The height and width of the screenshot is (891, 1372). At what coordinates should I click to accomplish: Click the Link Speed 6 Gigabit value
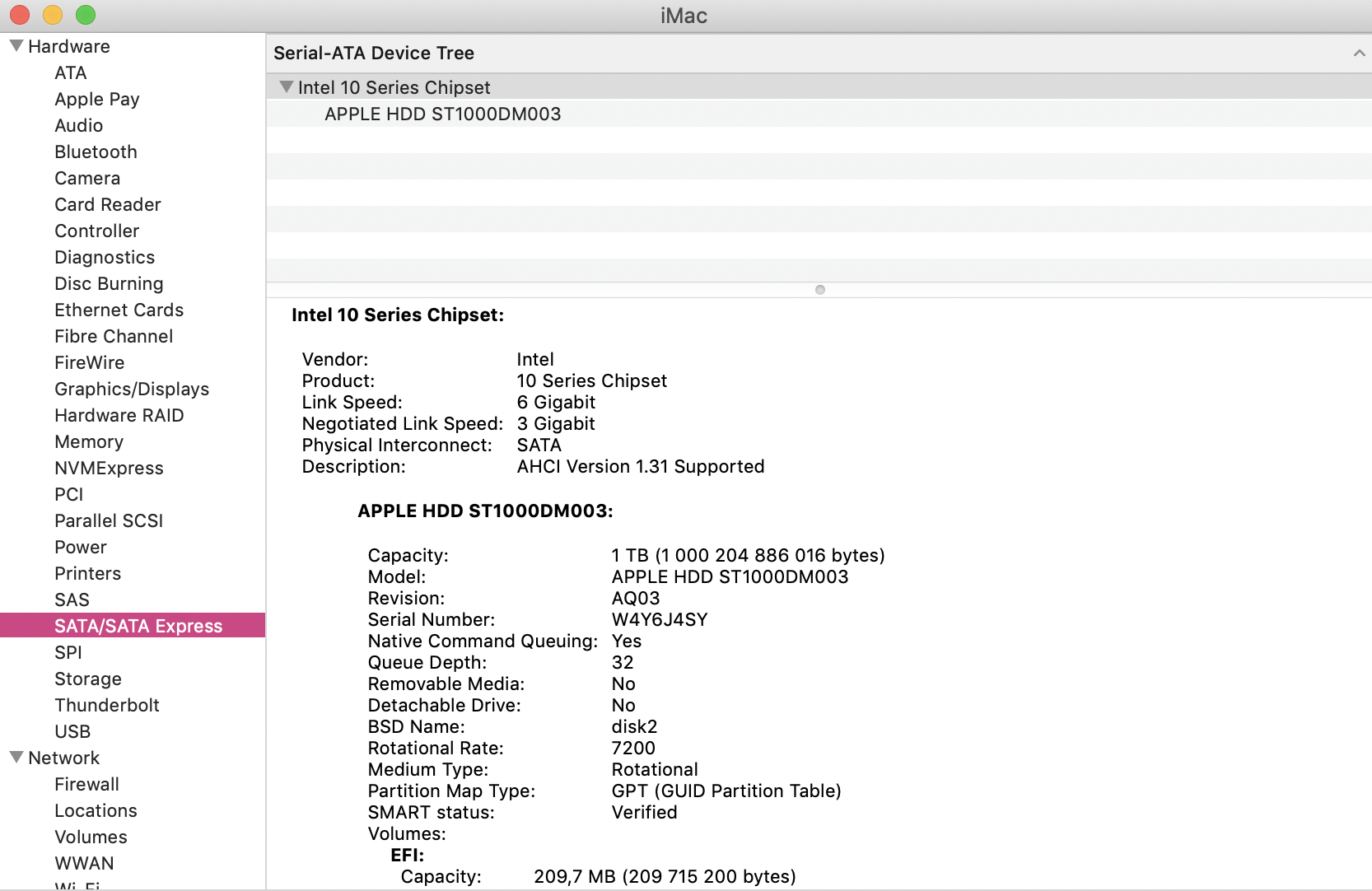click(x=556, y=402)
